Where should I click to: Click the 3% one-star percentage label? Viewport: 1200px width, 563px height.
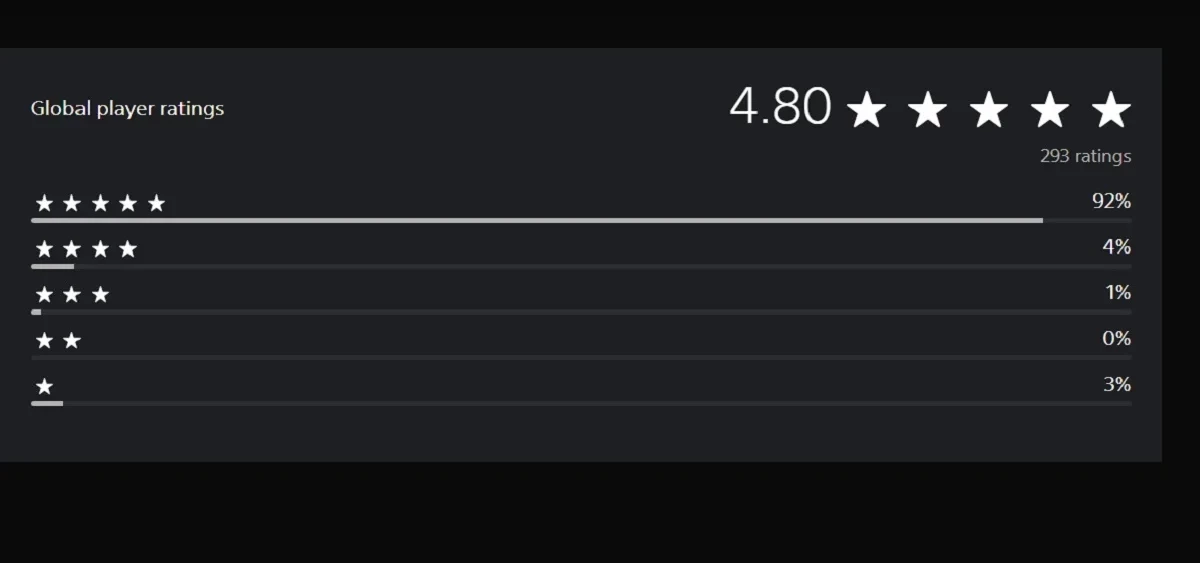point(1117,384)
